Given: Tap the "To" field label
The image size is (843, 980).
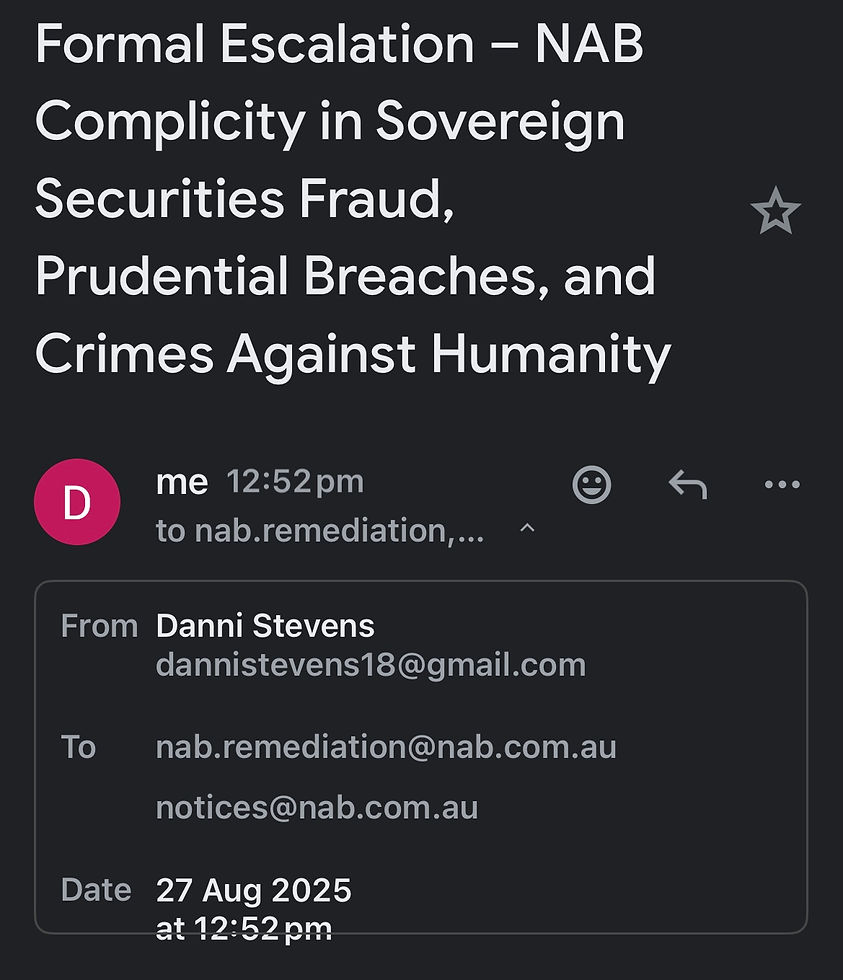Looking at the screenshot, I should coord(79,747).
